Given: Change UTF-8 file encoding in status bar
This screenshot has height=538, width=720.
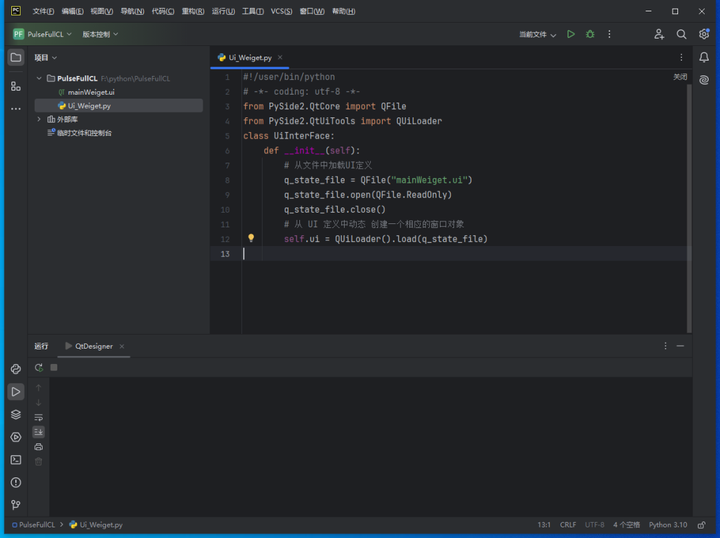Looking at the screenshot, I should (595, 525).
